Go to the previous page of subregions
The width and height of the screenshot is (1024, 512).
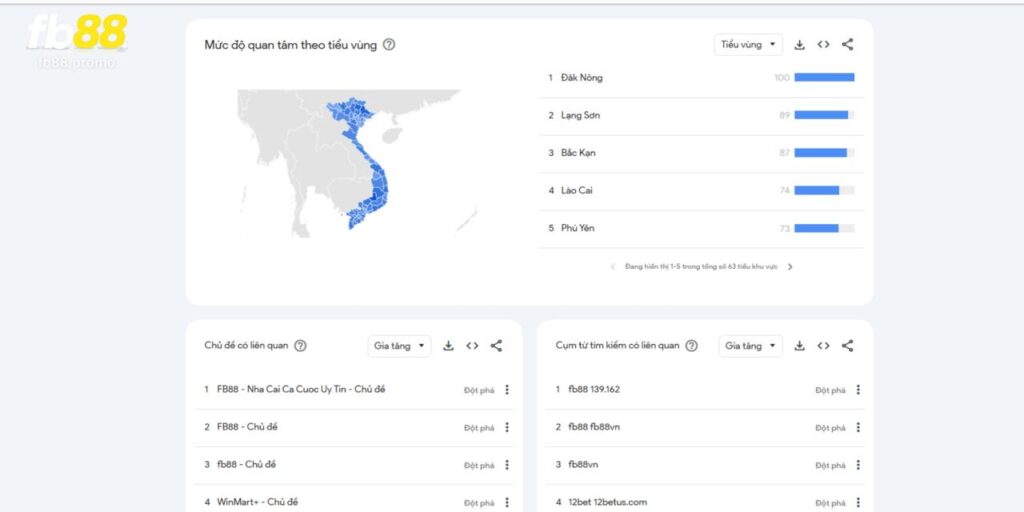(x=613, y=267)
